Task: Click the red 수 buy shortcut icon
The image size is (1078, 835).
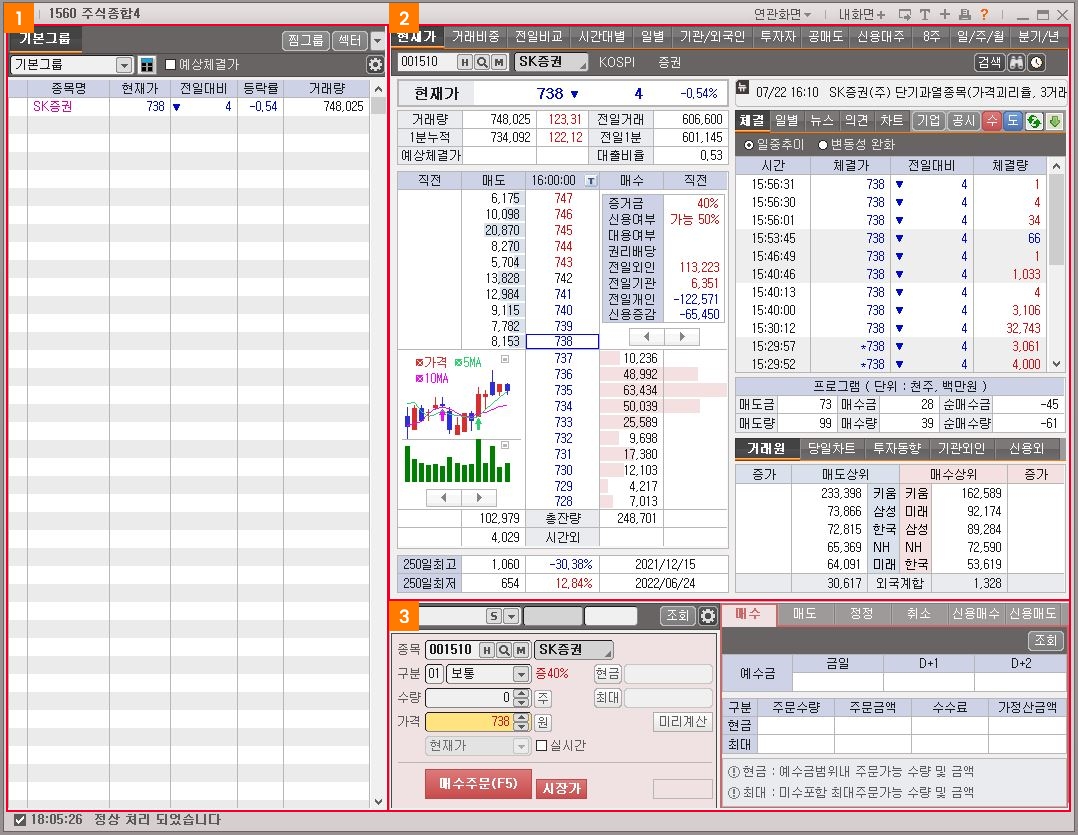Action: point(991,121)
